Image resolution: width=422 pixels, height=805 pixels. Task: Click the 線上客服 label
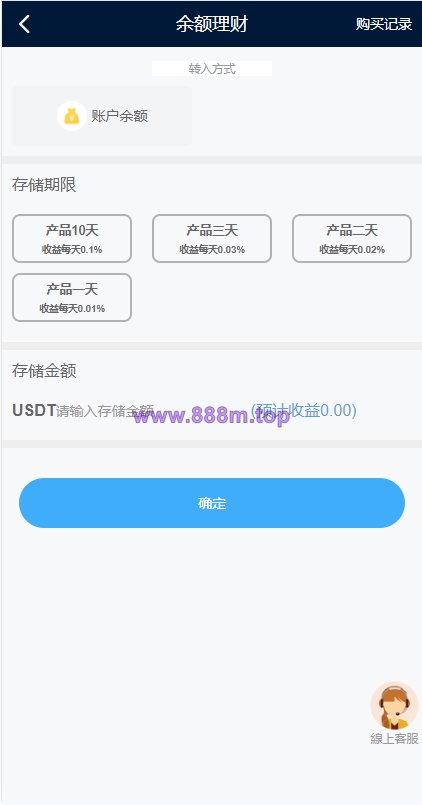[394, 738]
